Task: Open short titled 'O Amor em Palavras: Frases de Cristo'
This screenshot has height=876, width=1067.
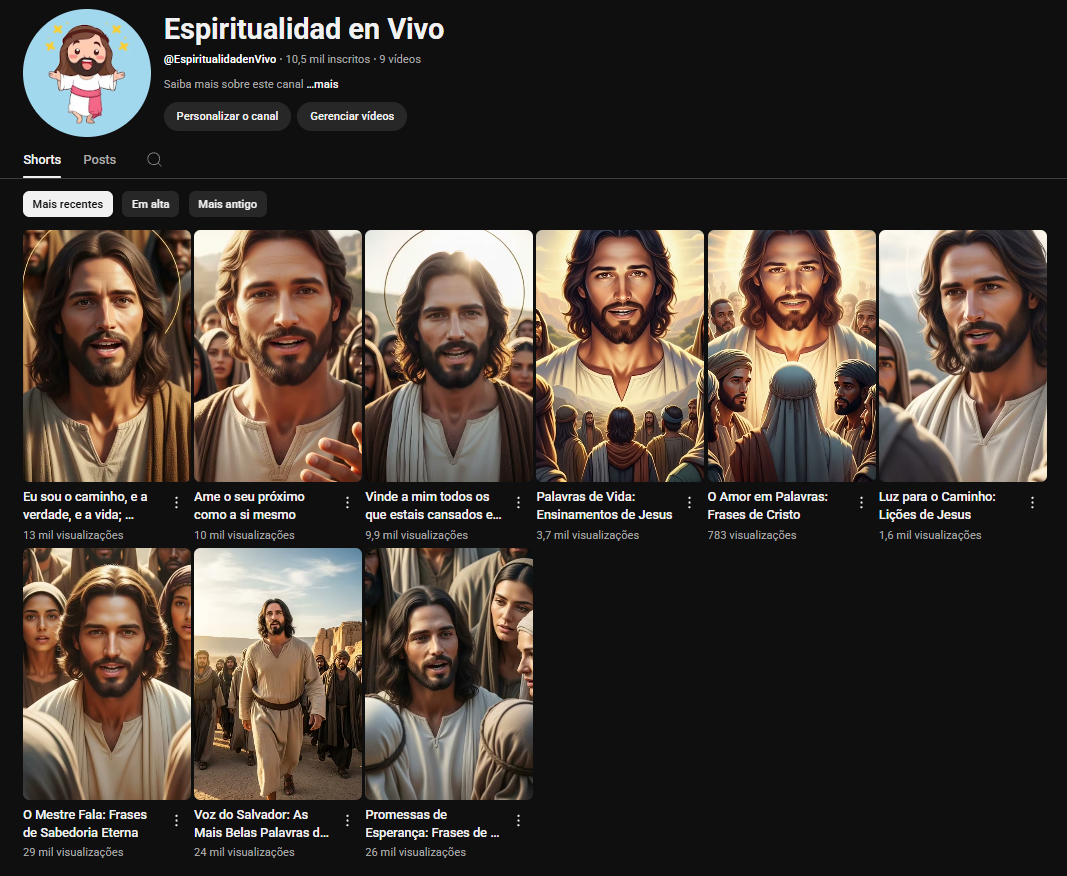Action: click(x=768, y=506)
